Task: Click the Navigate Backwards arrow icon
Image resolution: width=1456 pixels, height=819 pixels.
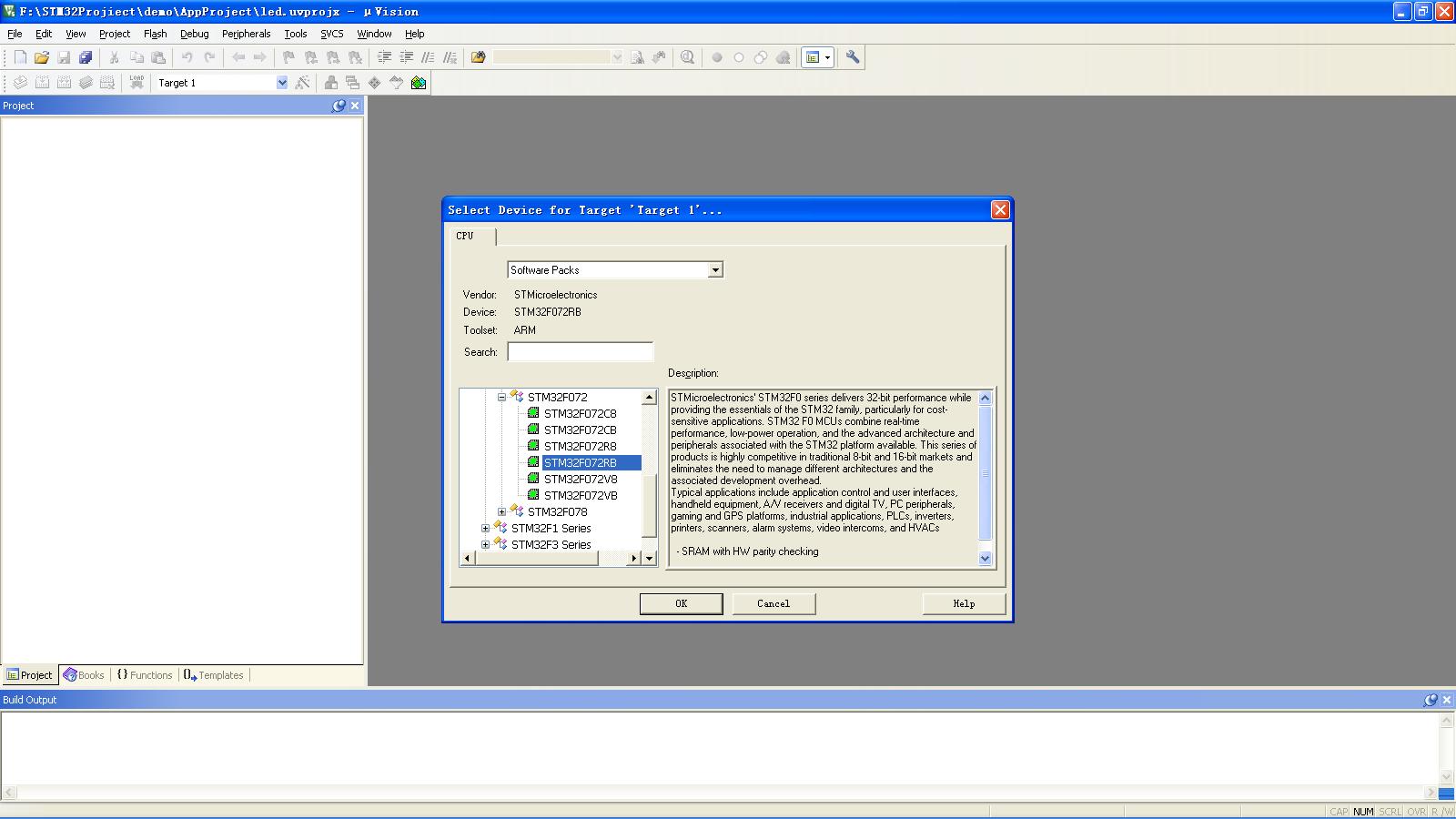Action: coord(238,57)
